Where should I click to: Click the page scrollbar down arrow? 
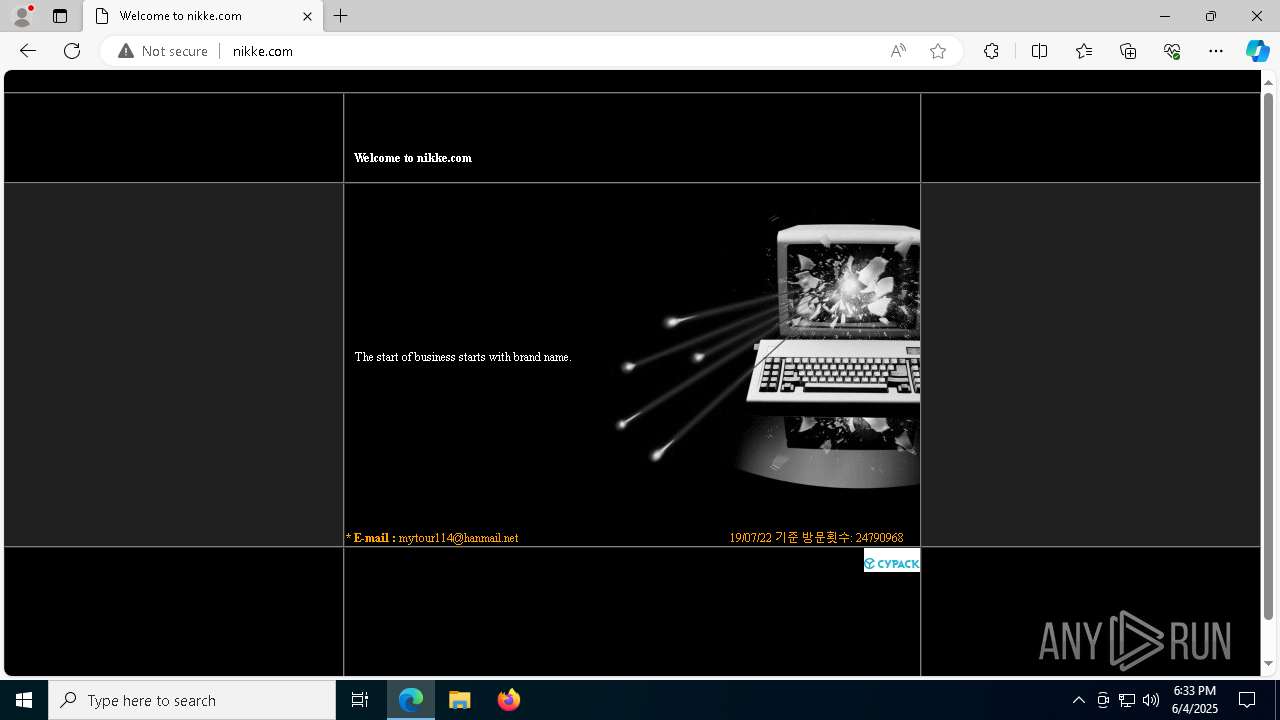[1269, 663]
